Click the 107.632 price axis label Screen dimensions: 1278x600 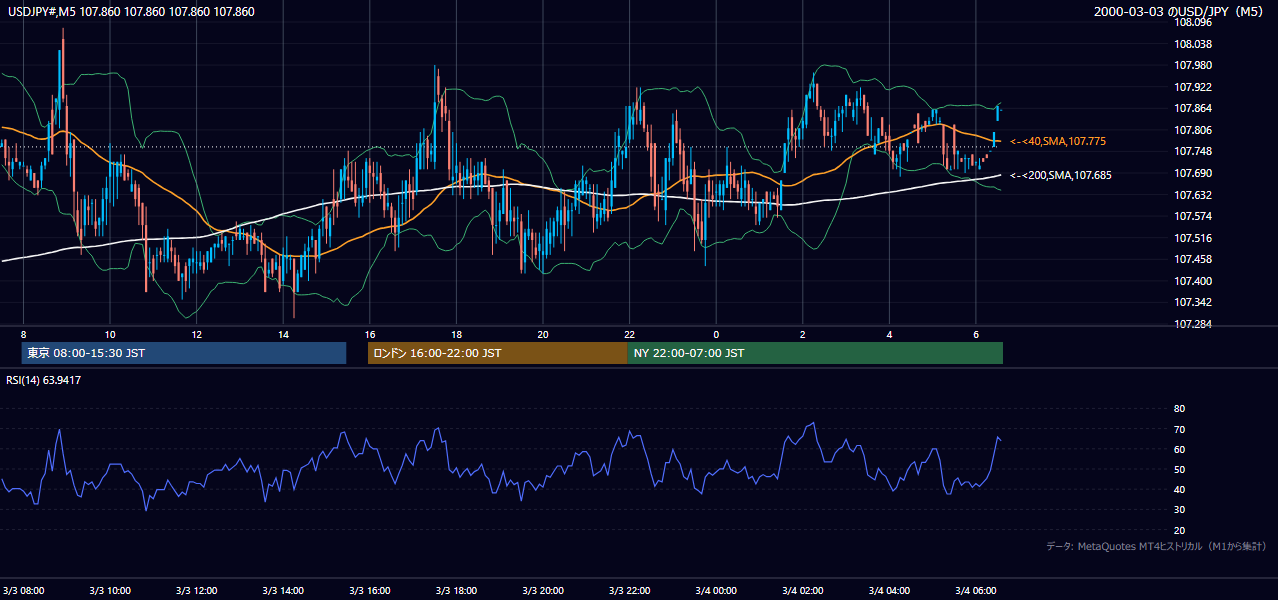1193,195
